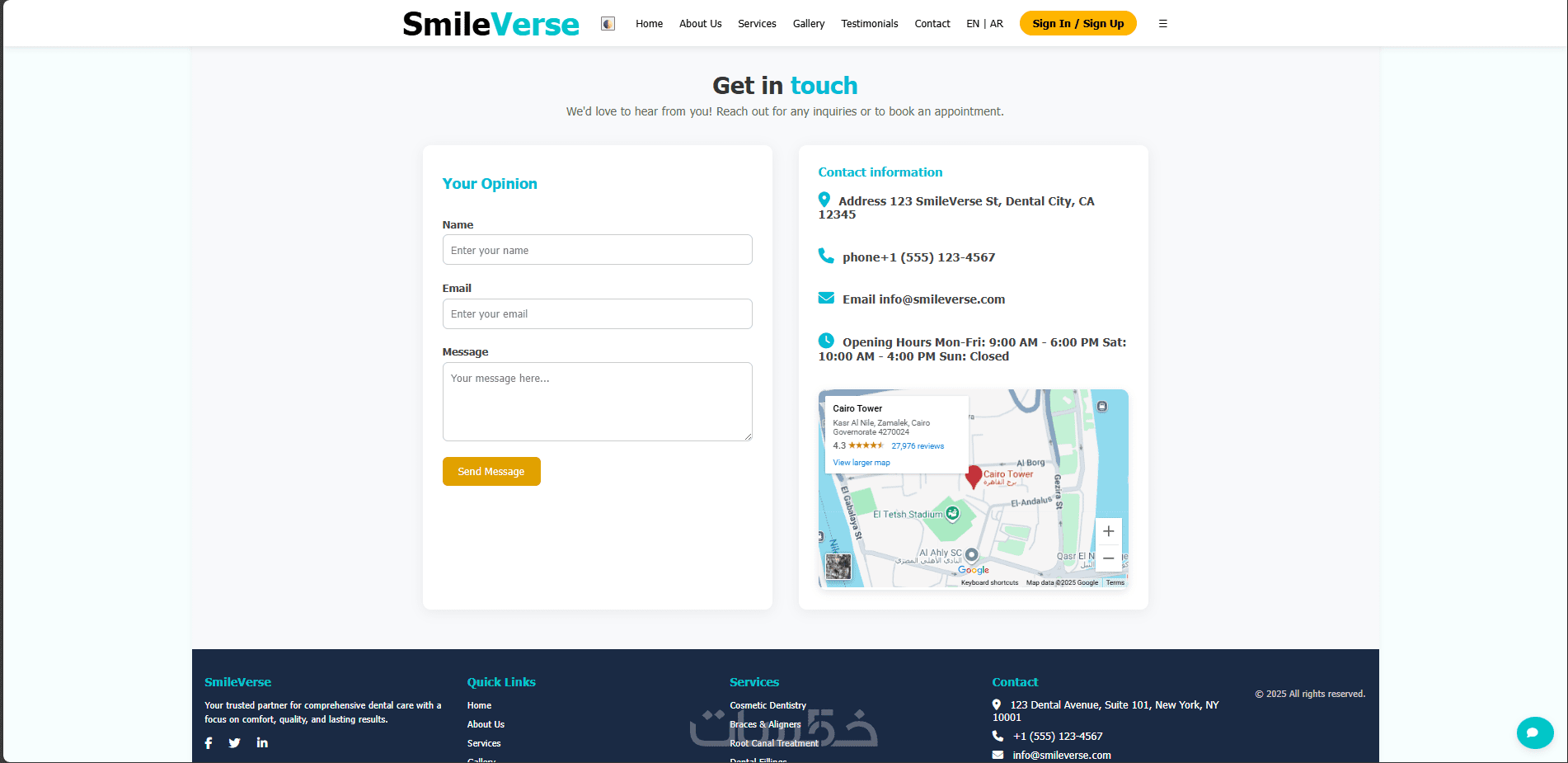Open the chat bubble widget

[x=1534, y=732]
